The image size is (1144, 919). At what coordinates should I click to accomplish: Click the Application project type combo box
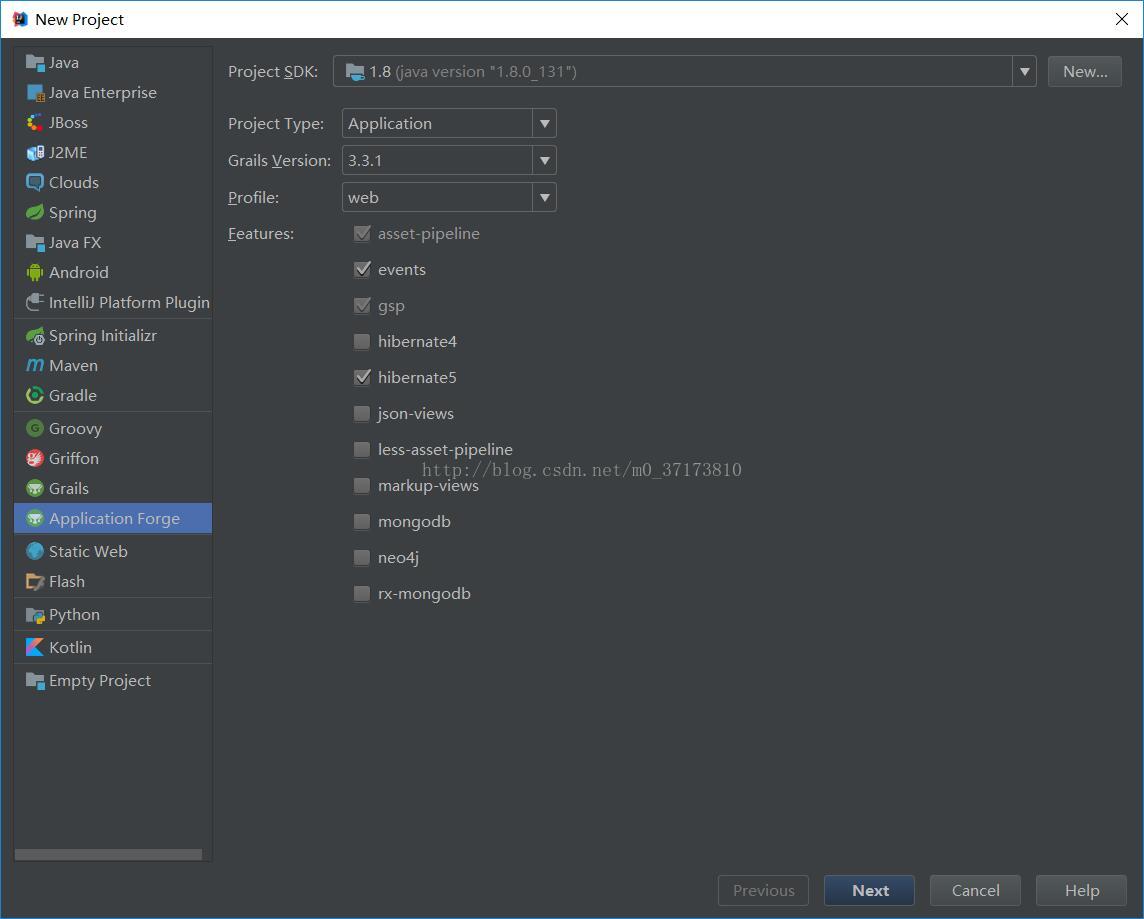point(449,123)
